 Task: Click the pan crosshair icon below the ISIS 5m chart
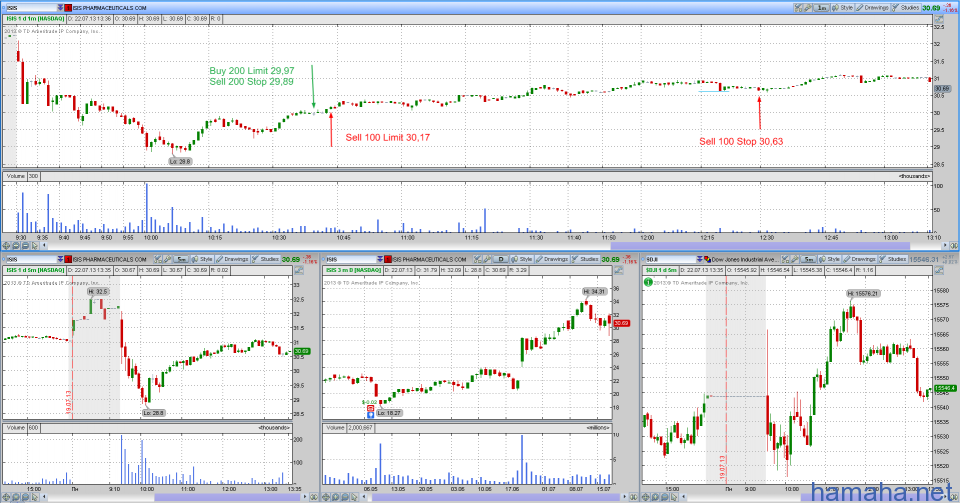(6, 497)
